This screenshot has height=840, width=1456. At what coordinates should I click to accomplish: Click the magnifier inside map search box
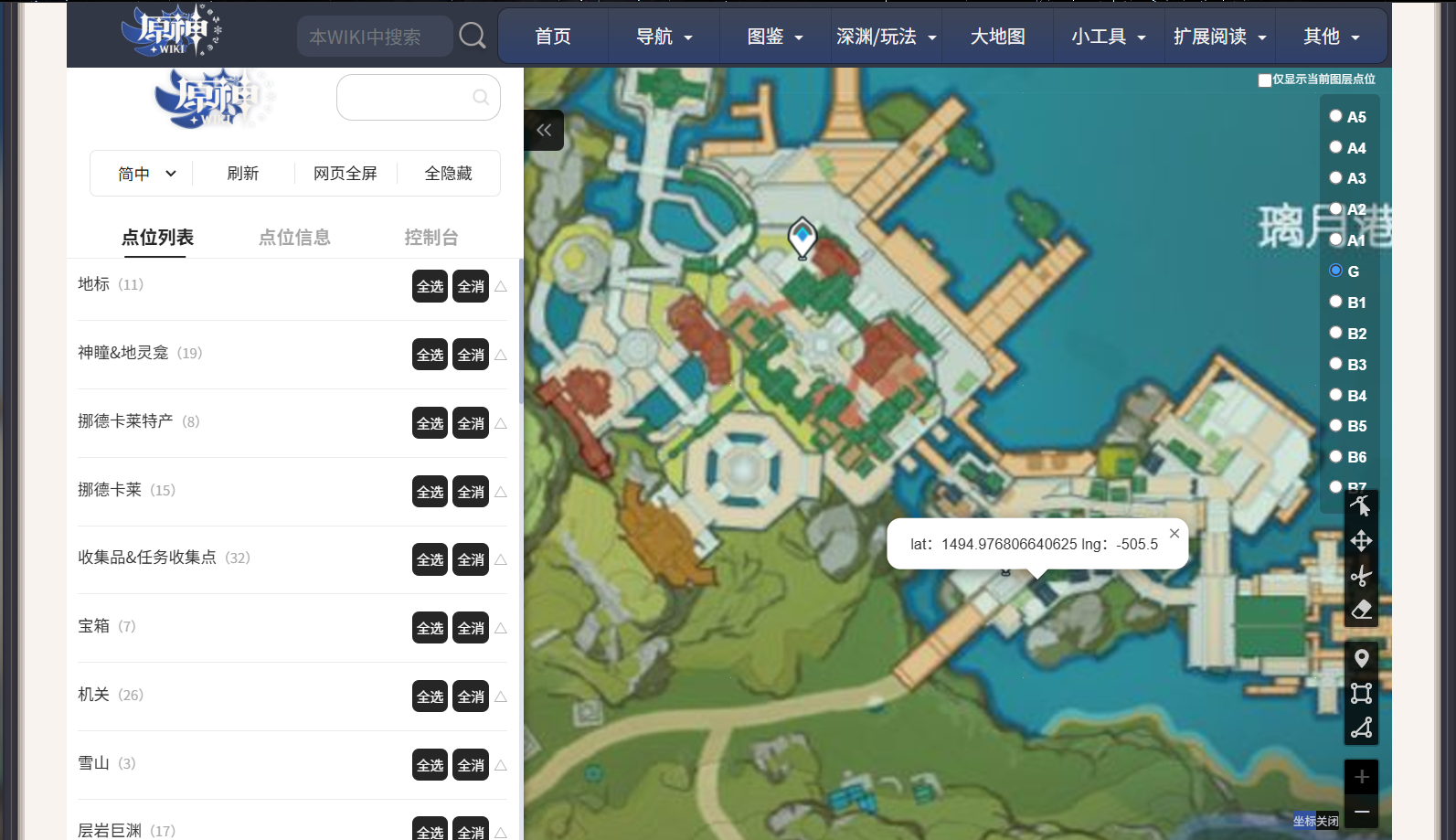coord(481,97)
